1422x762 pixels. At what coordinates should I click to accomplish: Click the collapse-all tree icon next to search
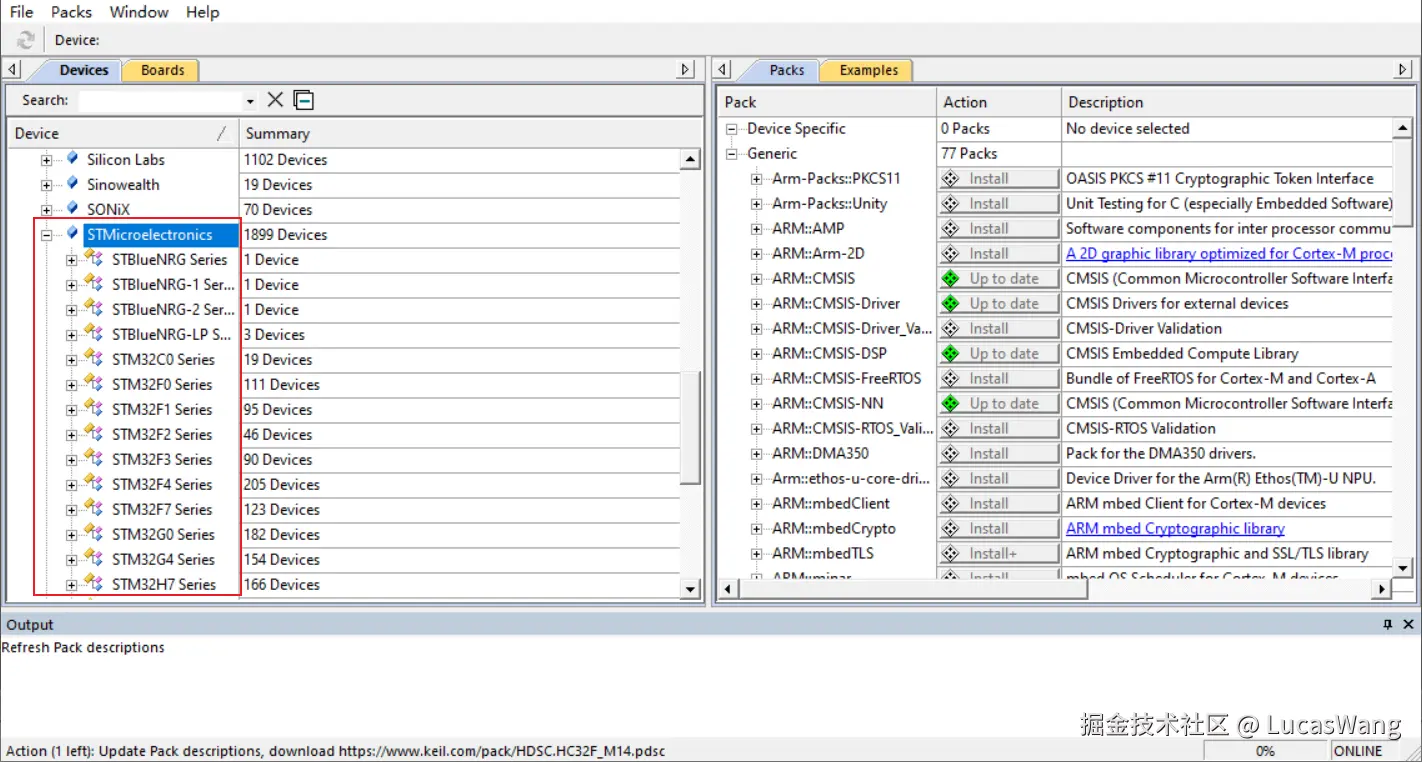tap(303, 100)
